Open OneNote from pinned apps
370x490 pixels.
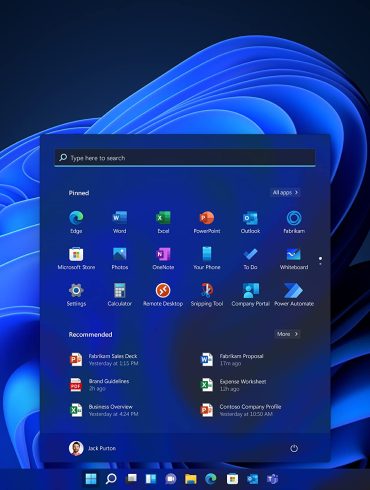[163, 258]
